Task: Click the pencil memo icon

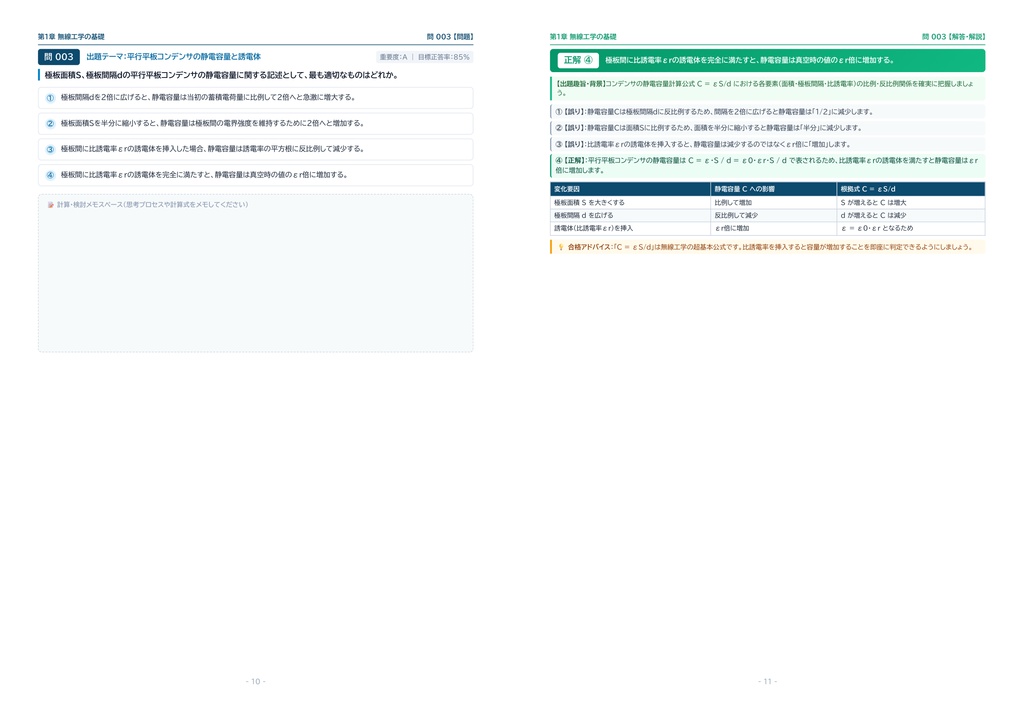Action: pyautogui.click(x=51, y=205)
